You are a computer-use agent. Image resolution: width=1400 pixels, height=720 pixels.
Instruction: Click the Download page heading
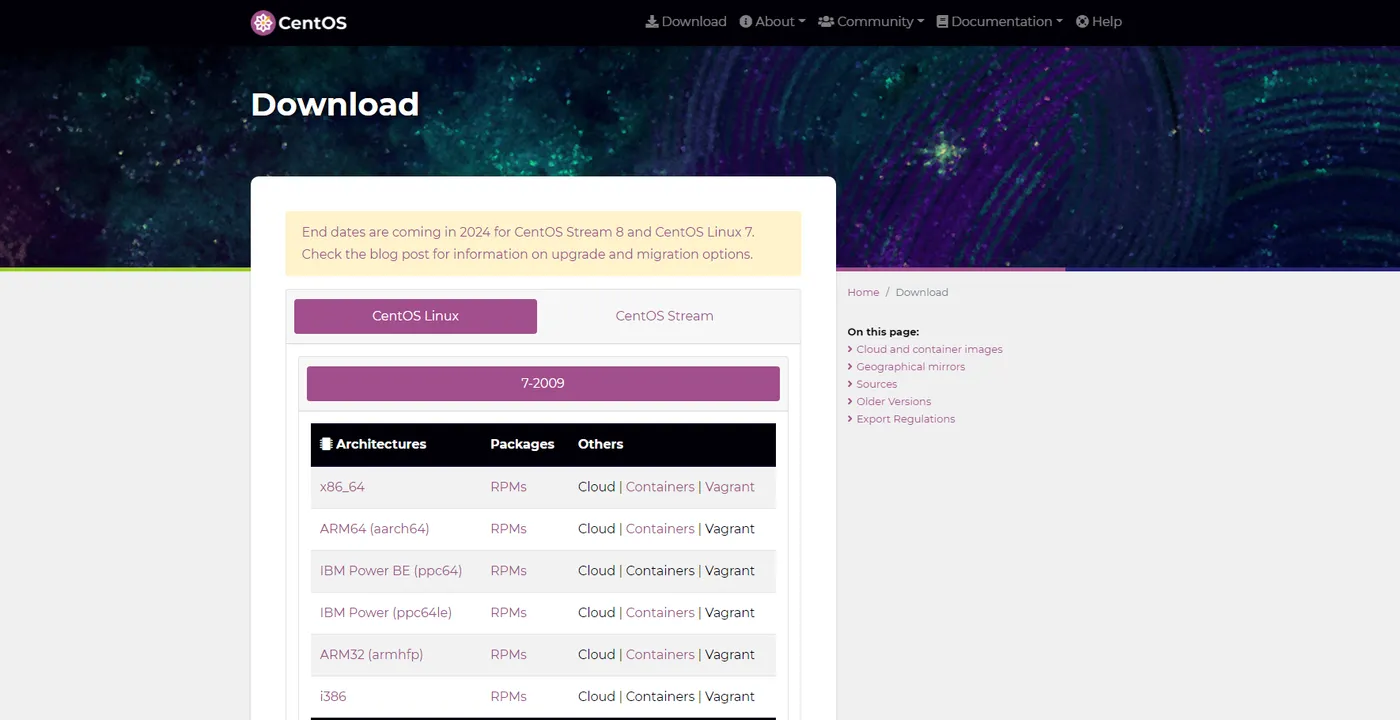[335, 104]
